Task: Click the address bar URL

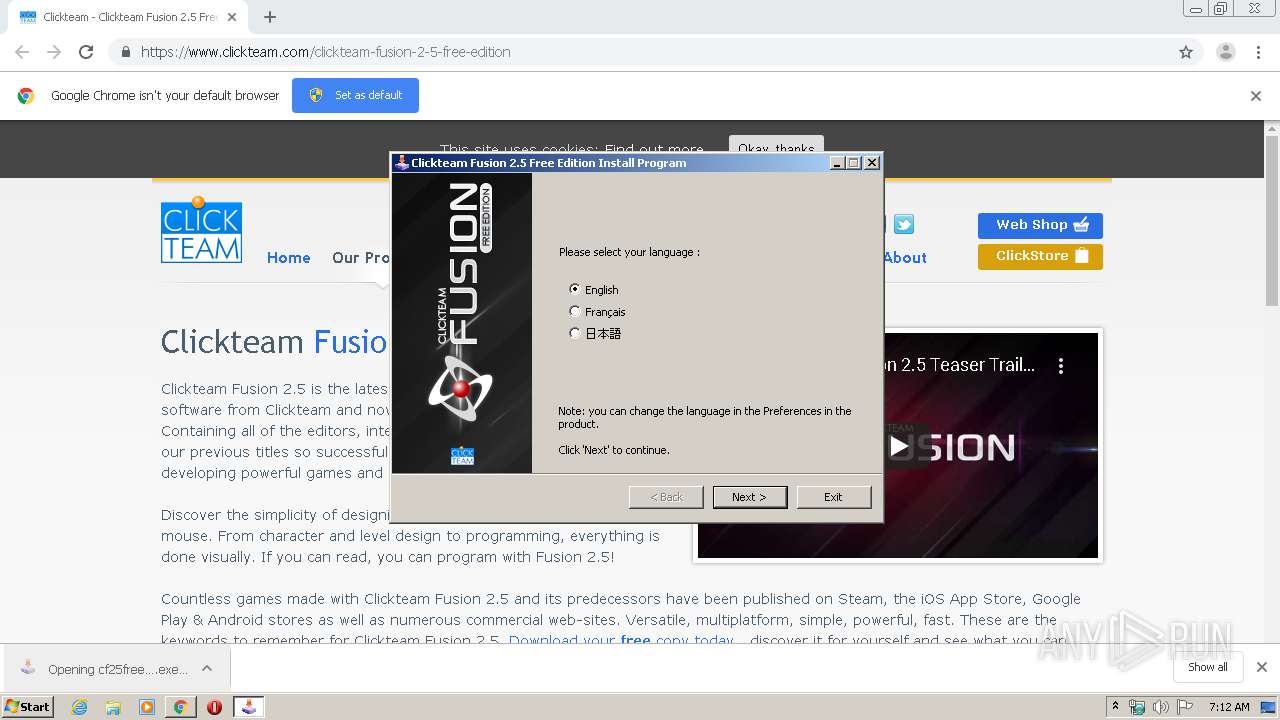Action: click(x=325, y=52)
